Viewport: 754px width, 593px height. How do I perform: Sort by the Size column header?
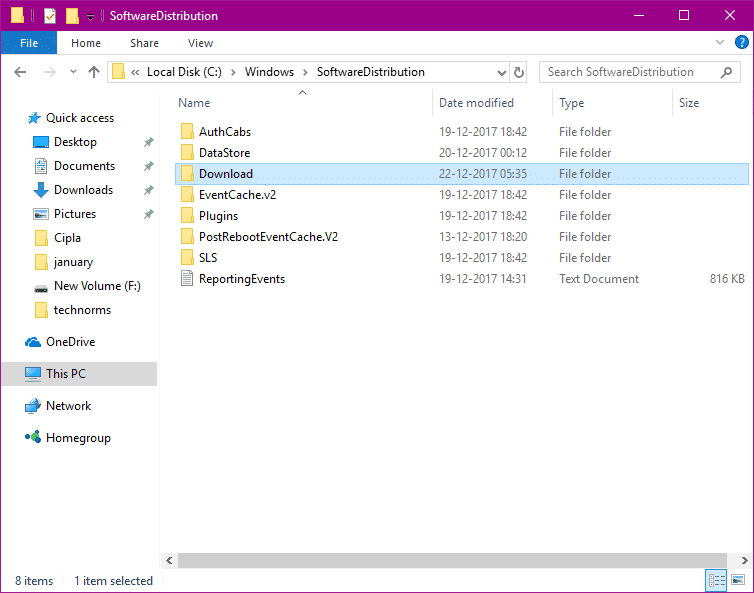click(689, 102)
